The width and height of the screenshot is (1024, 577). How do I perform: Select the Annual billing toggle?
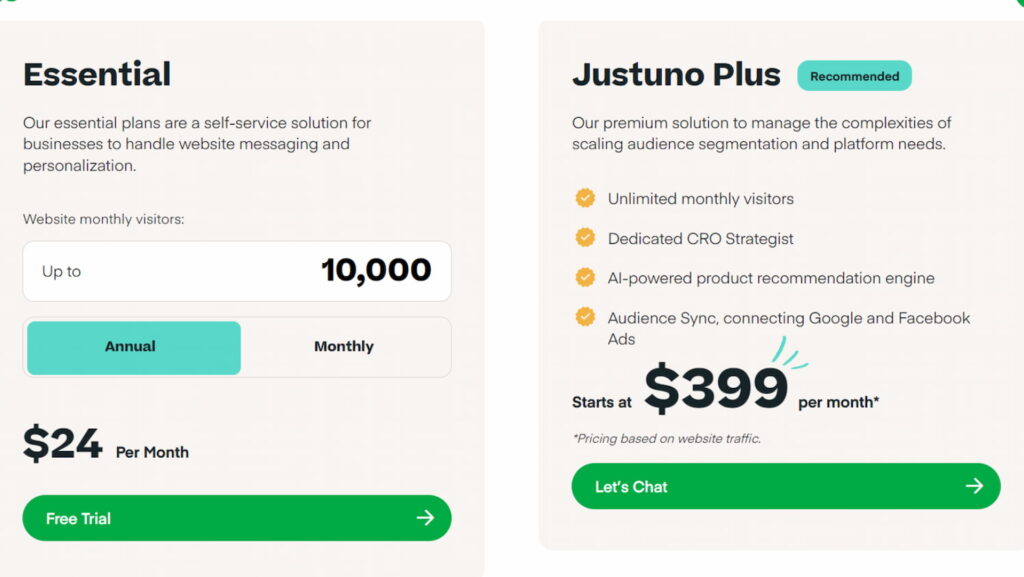point(131,347)
